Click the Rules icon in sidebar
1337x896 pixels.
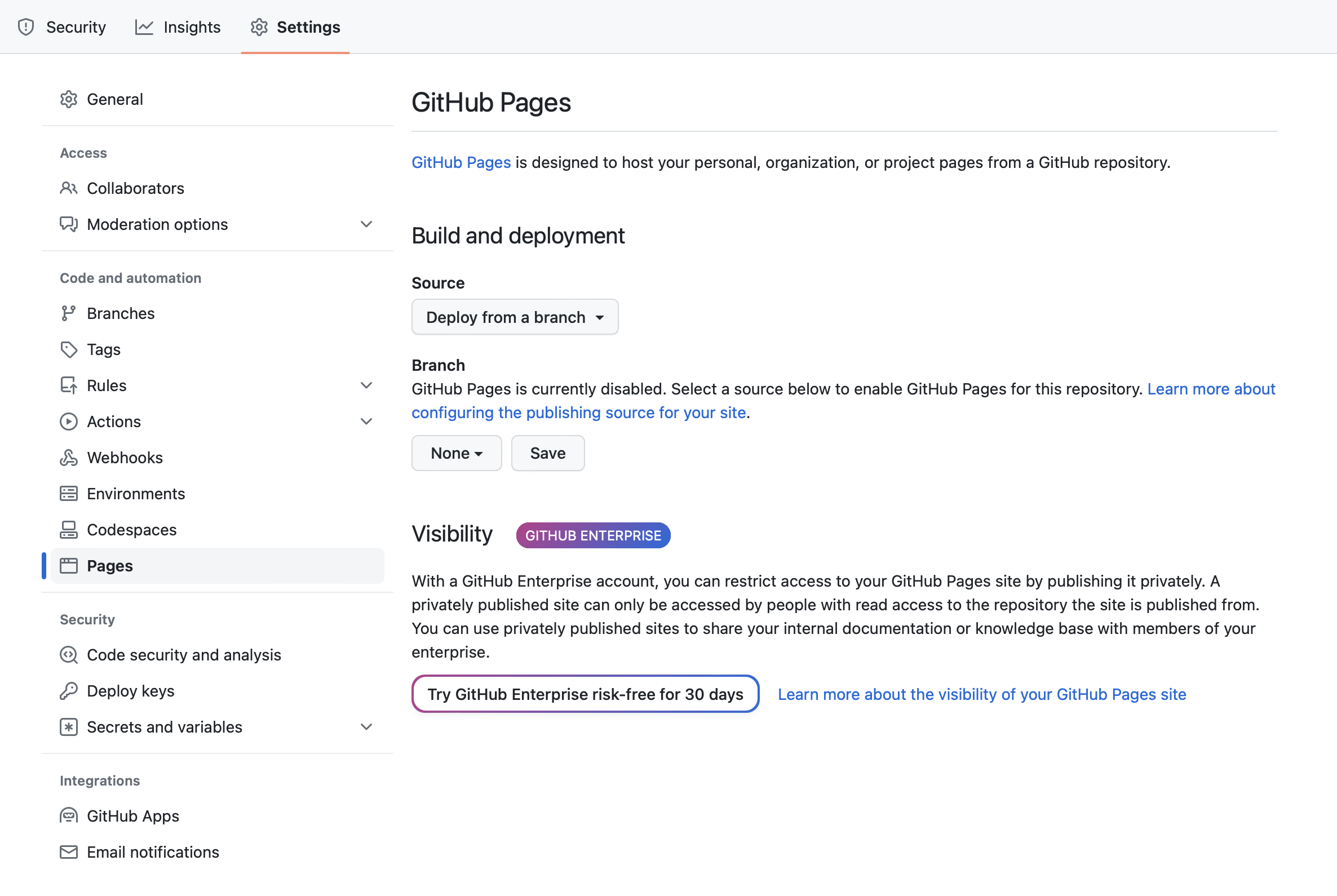point(69,385)
